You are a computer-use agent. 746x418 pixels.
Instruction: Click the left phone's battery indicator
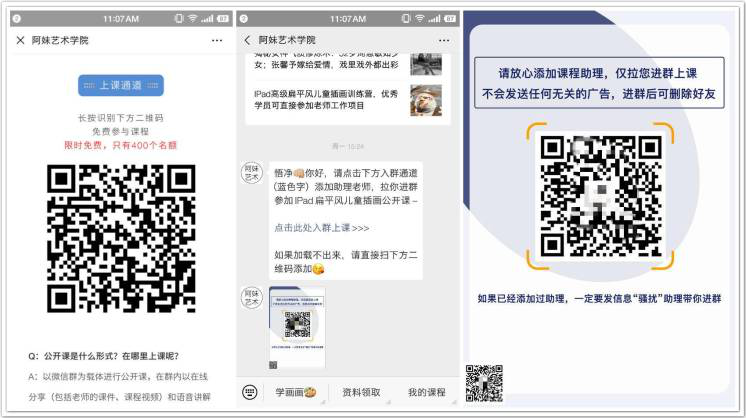(223, 19)
